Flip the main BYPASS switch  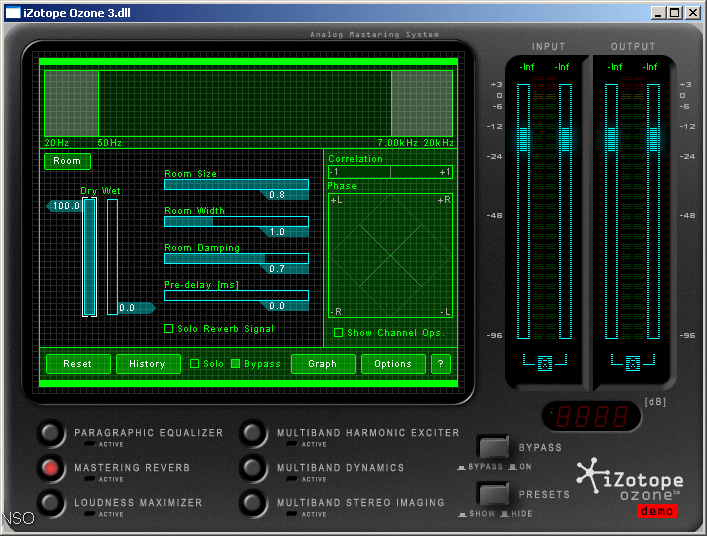coord(494,447)
